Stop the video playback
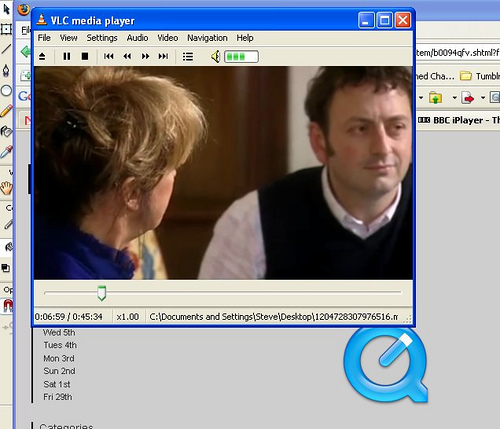 point(85,56)
